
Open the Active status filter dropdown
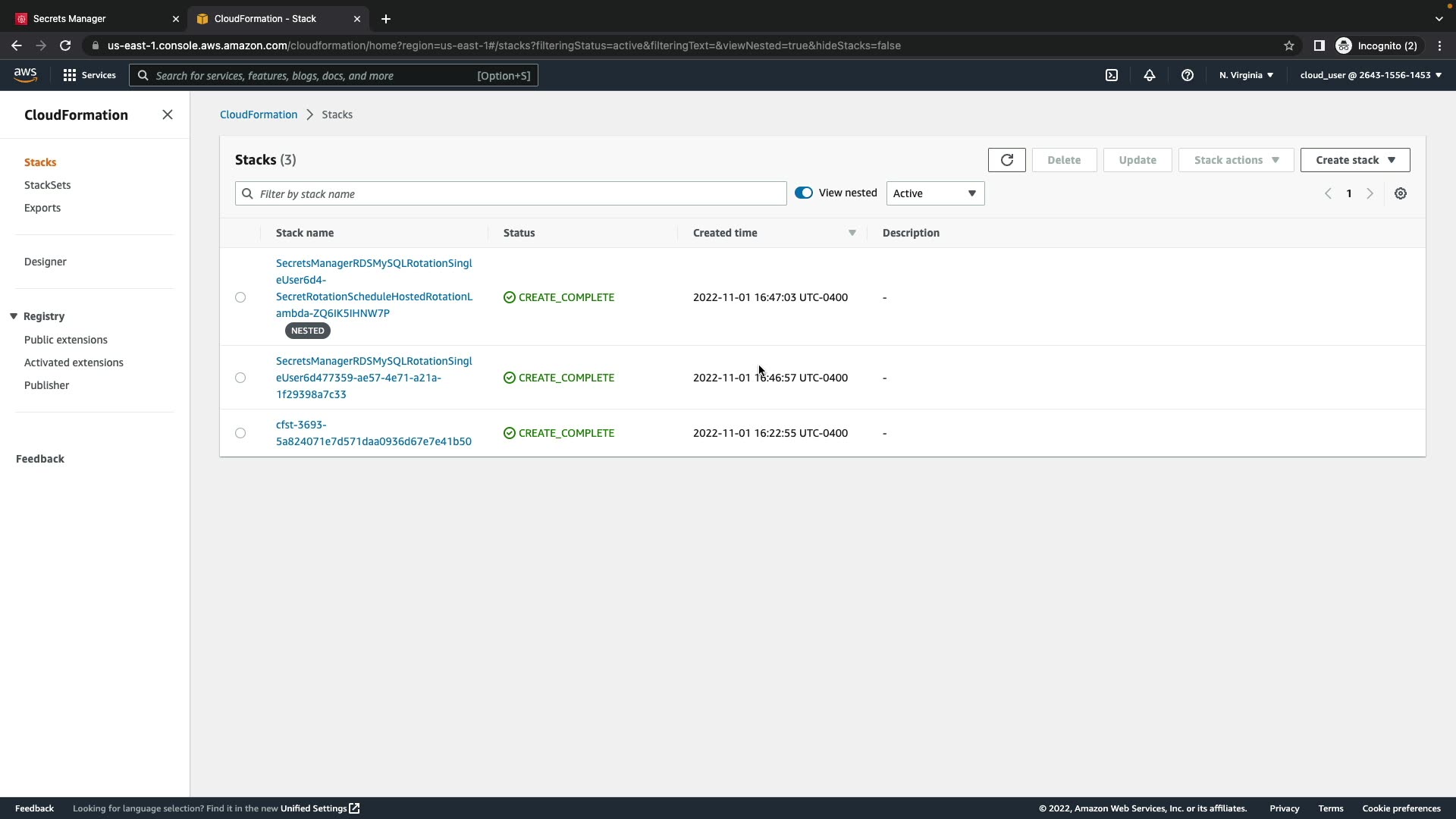934,193
